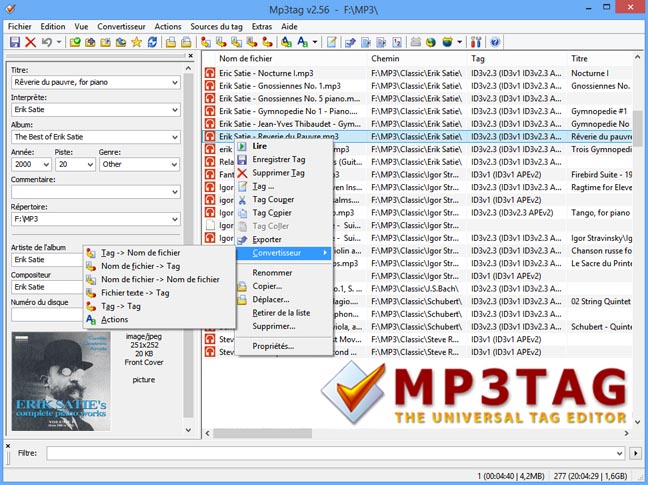The image size is (648, 485).
Task: Click inside the Filtre input field
Action: point(335,453)
